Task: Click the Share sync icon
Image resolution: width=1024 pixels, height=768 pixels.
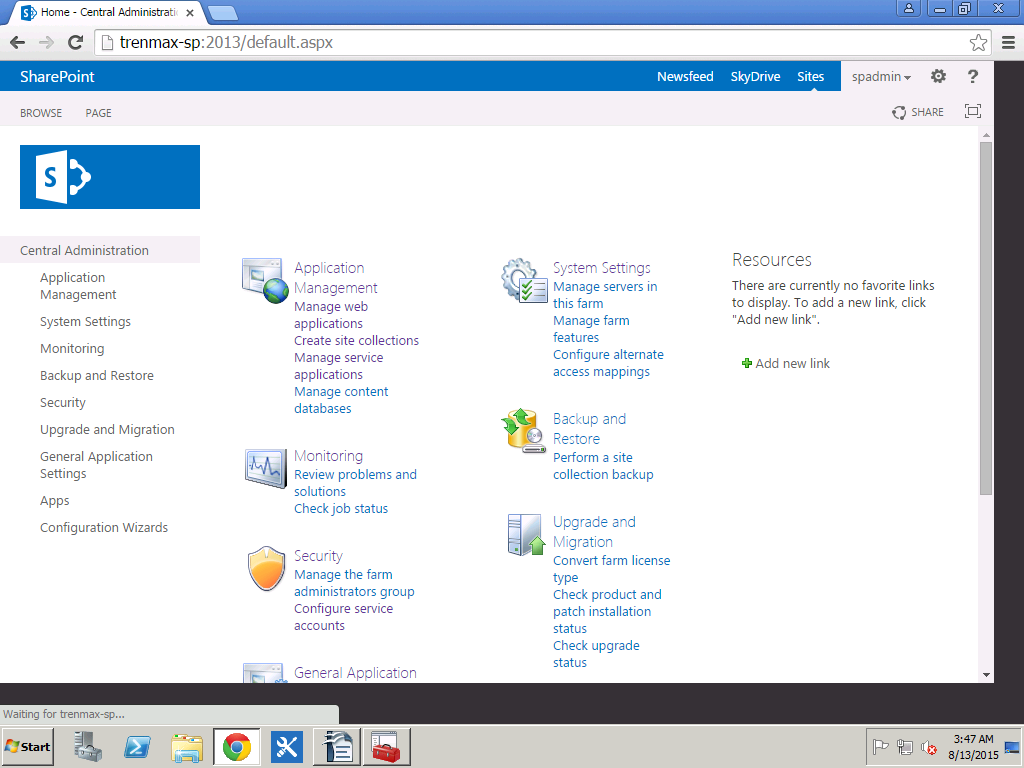Action: tap(899, 112)
